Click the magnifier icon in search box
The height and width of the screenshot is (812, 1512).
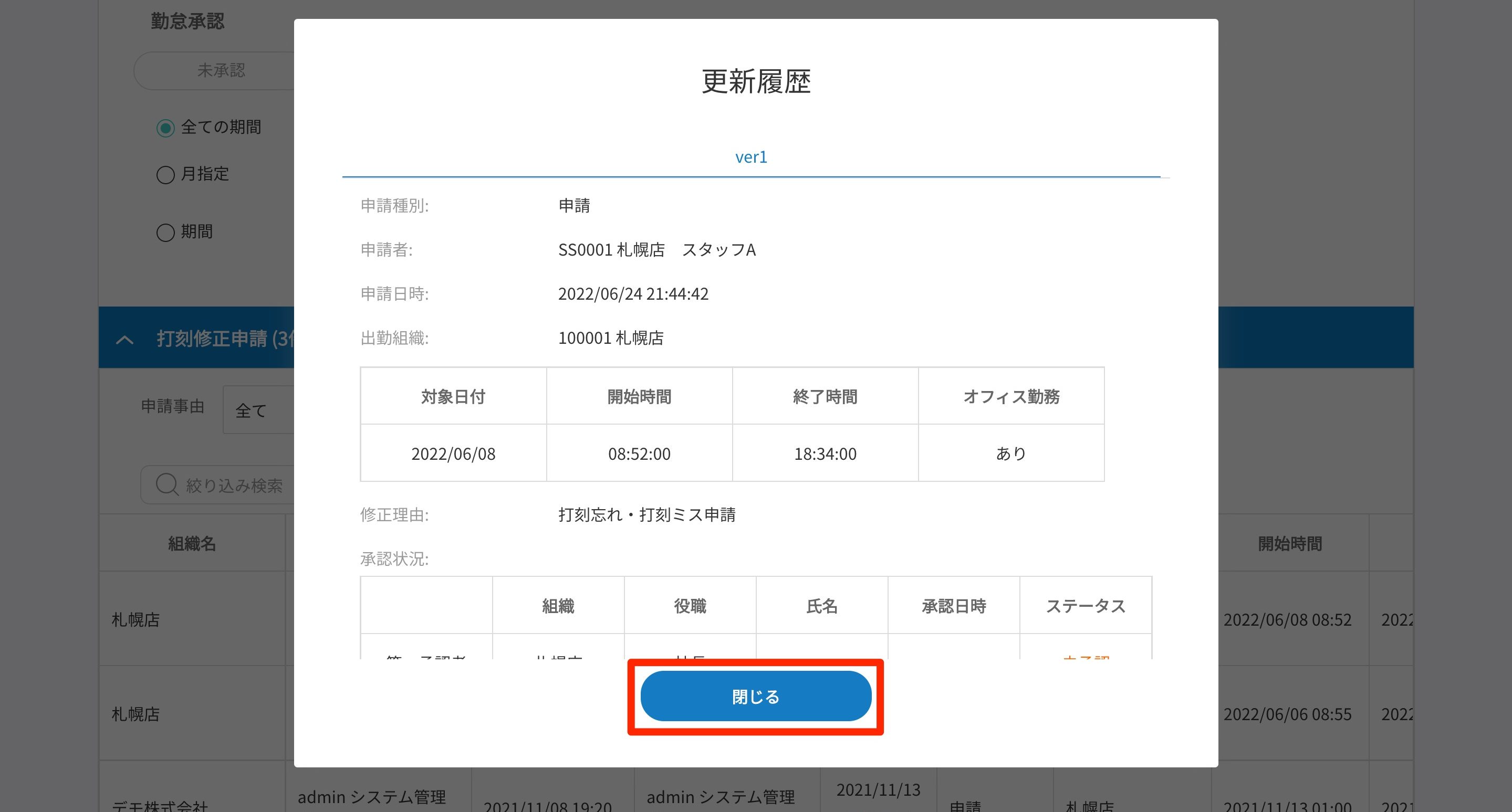(166, 485)
